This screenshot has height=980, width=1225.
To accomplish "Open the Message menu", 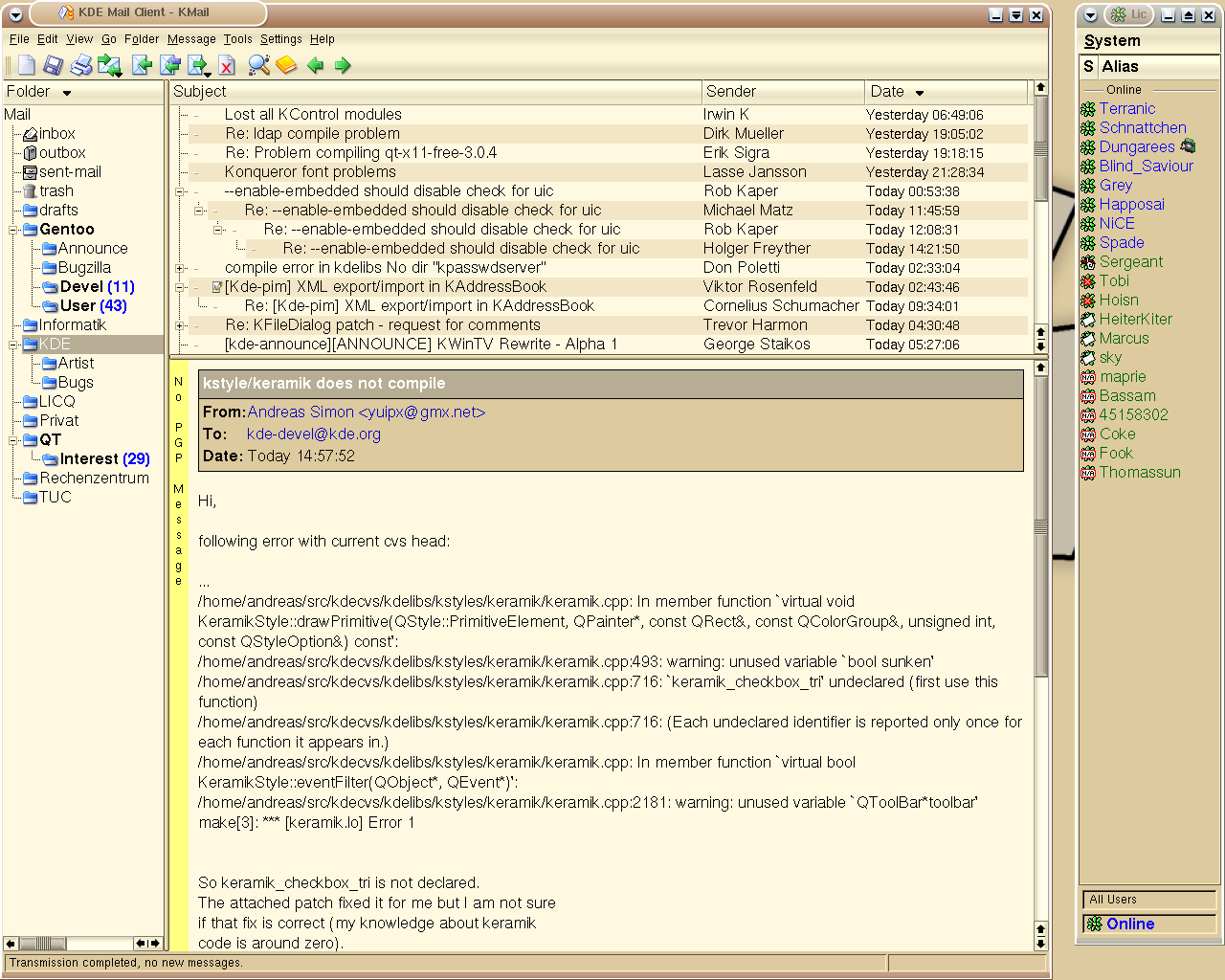I will [x=191, y=39].
